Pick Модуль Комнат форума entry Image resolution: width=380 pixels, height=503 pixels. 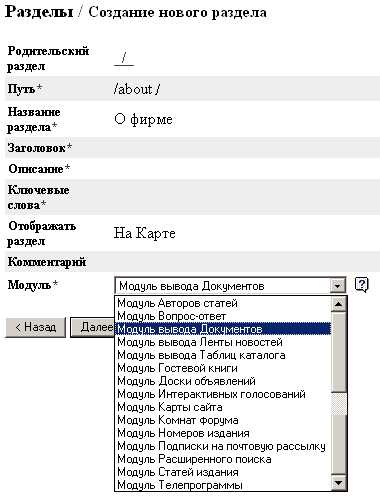223,420
